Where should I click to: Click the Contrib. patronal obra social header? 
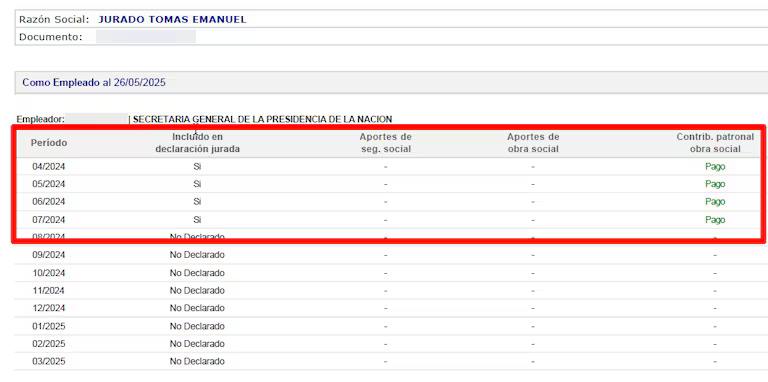pos(715,143)
